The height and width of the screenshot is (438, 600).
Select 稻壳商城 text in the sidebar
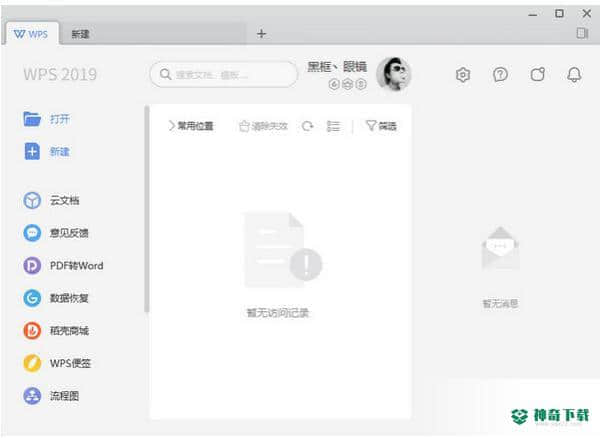coord(69,331)
